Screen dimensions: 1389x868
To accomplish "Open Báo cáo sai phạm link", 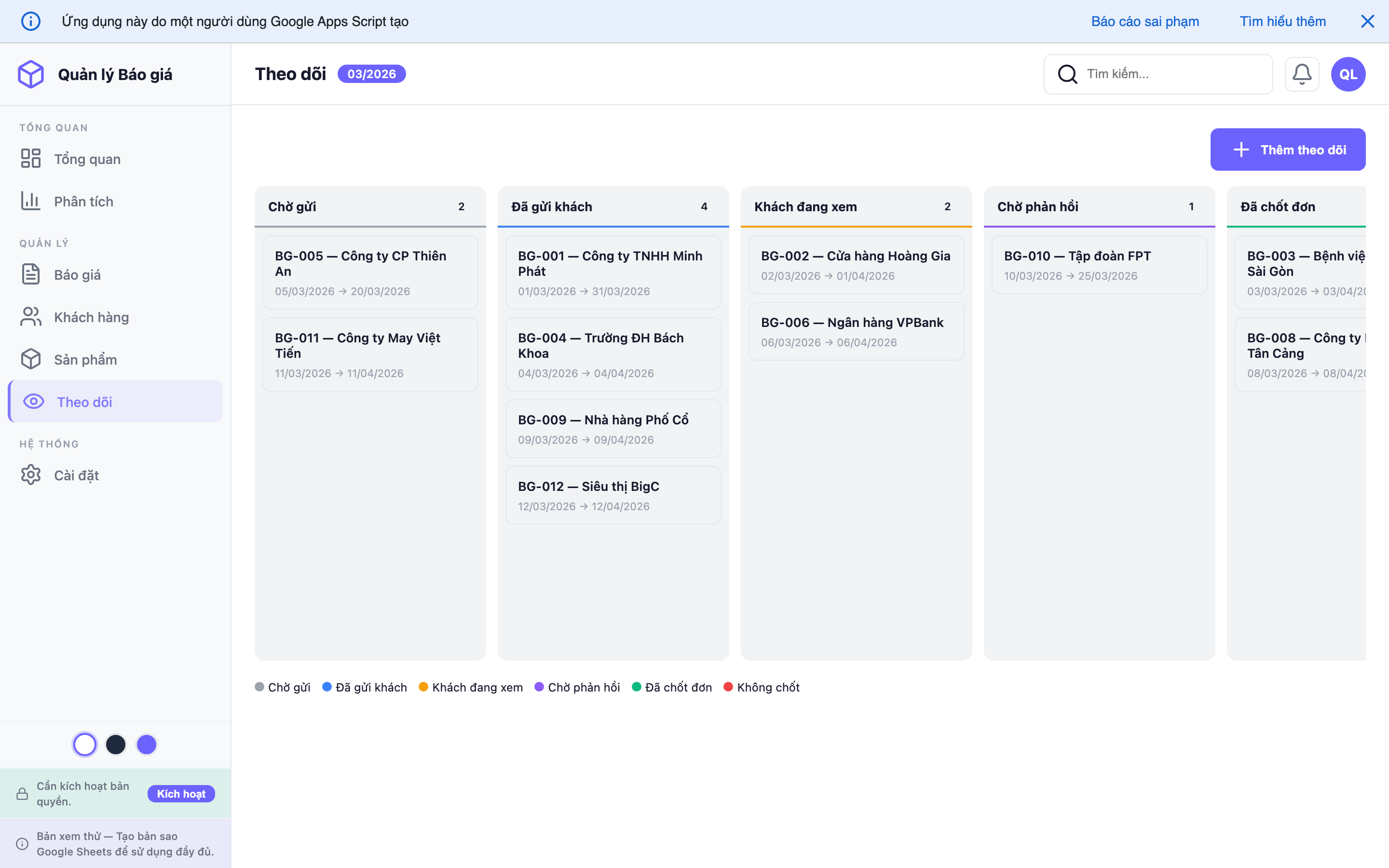I will coord(1145,21).
